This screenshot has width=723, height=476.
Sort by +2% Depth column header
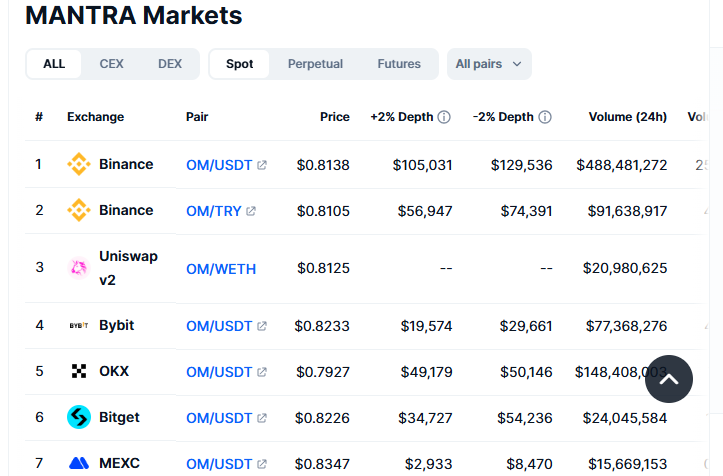pyautogui.click(x=402, y=117)
